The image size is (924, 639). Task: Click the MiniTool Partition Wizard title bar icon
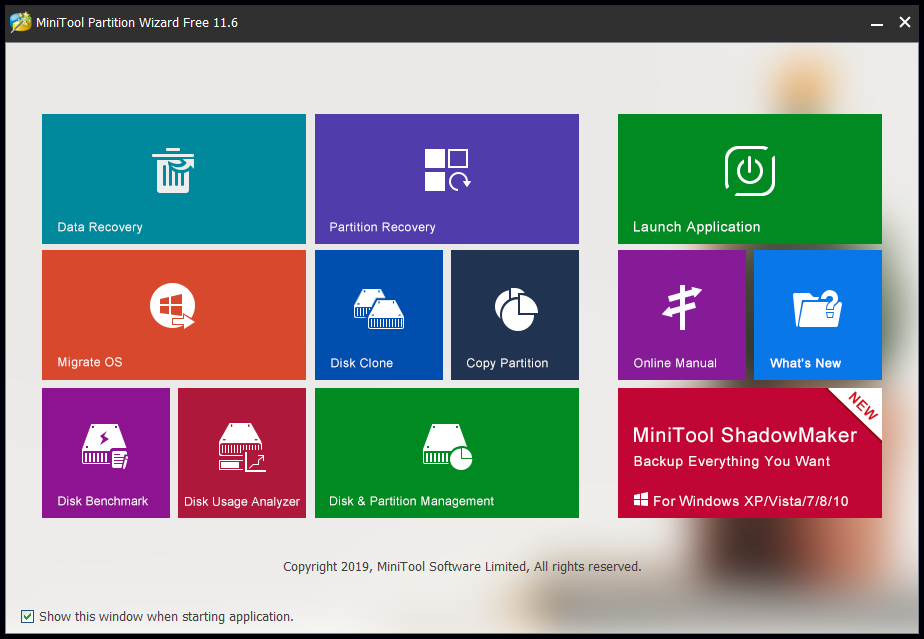(18, 21)
